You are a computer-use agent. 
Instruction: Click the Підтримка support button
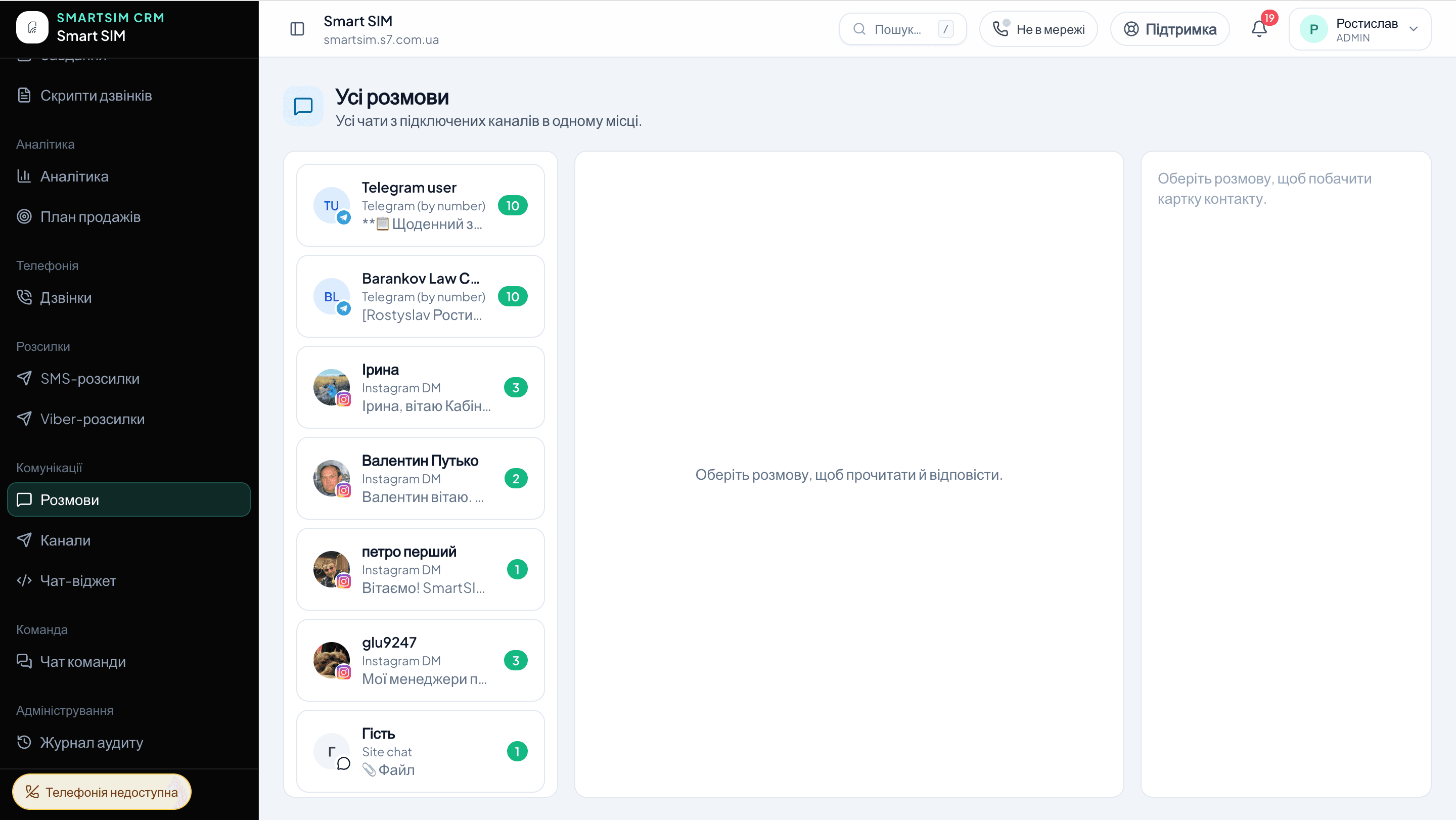1169,29
